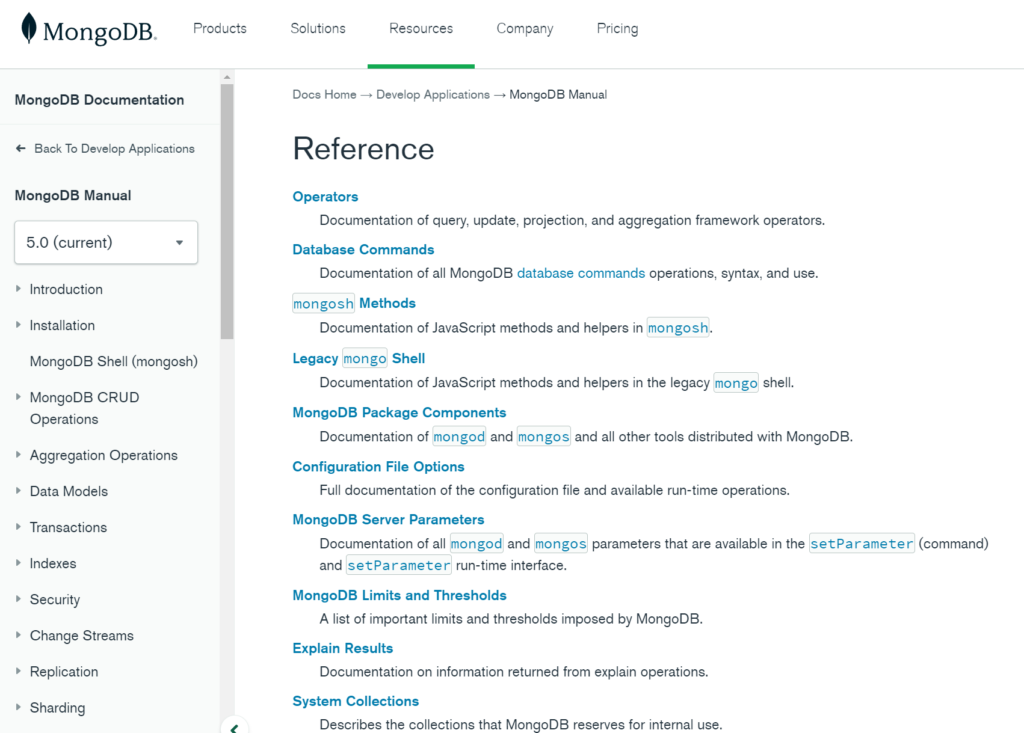Select the Resources menu item

[x=421, y=28]
